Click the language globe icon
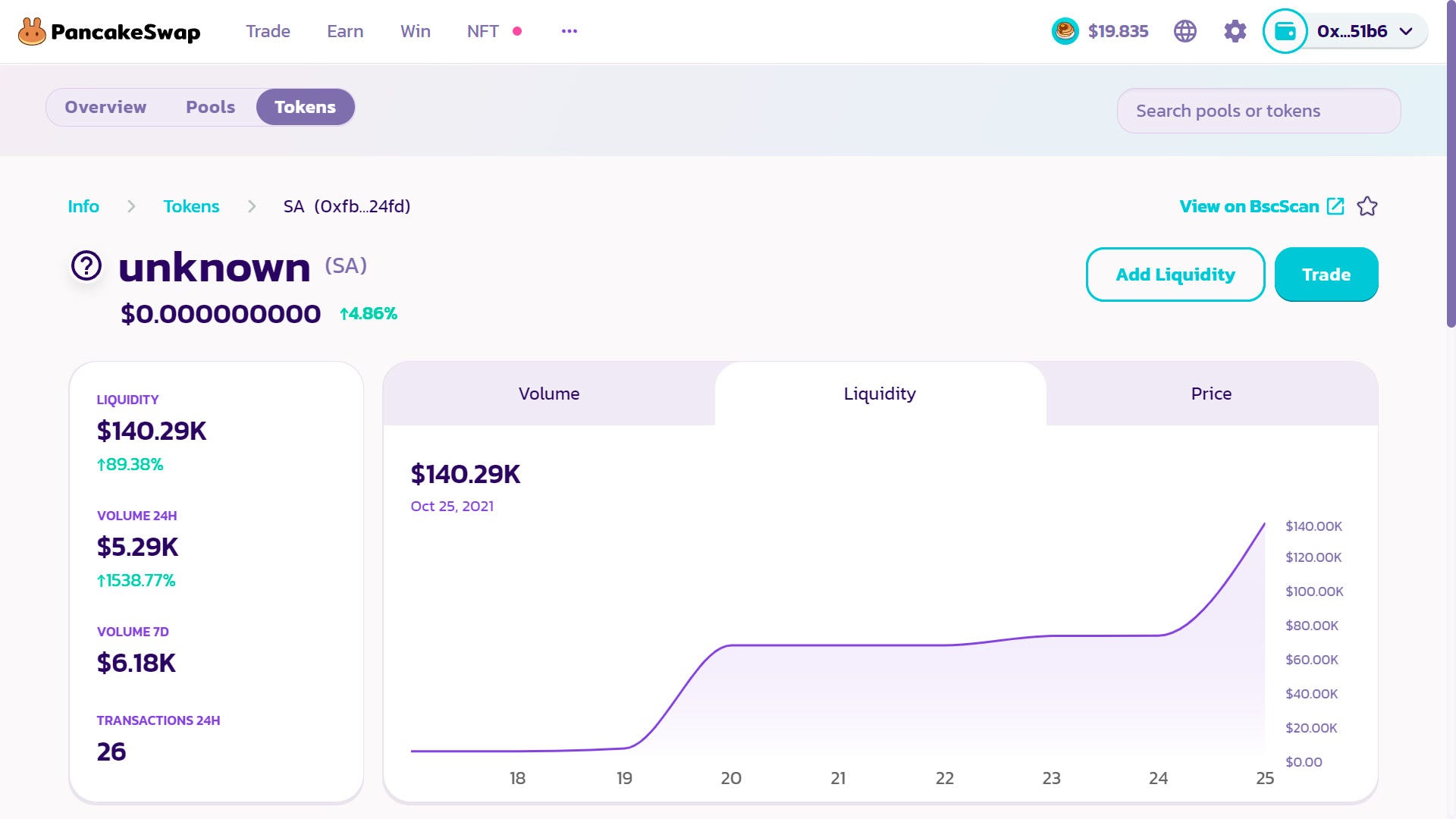Screen dimensions: 1456x819 pos(1185,31)
